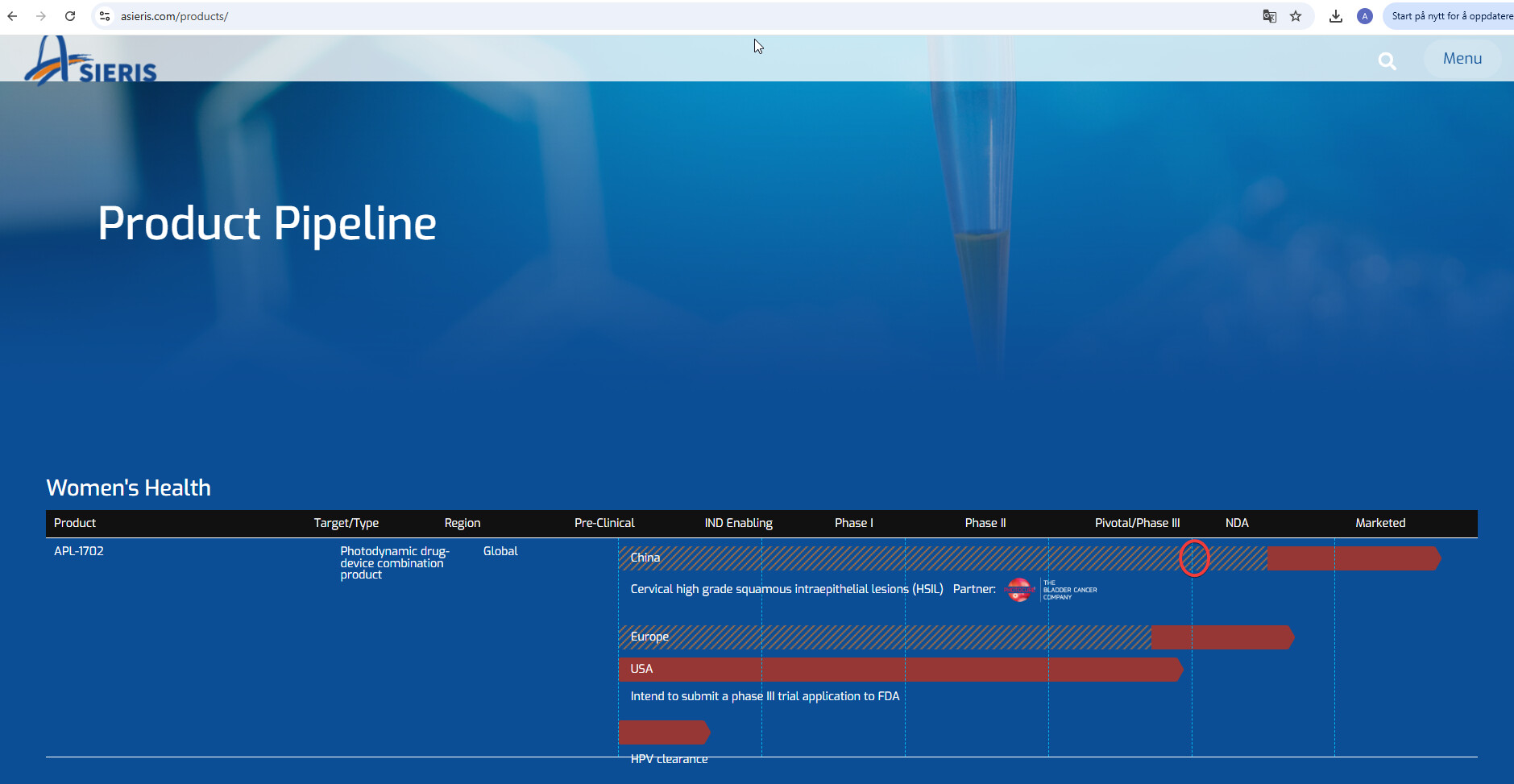The height and width of the screenshot is (784, 1514).
Task: Open the browser downloads icon
Action: 1336,16
